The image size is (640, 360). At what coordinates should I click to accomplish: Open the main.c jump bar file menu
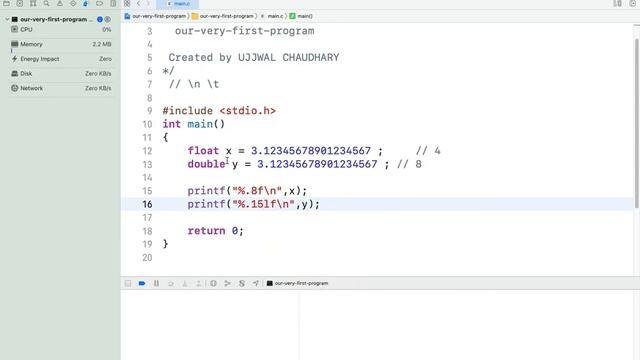click(272, 16)
